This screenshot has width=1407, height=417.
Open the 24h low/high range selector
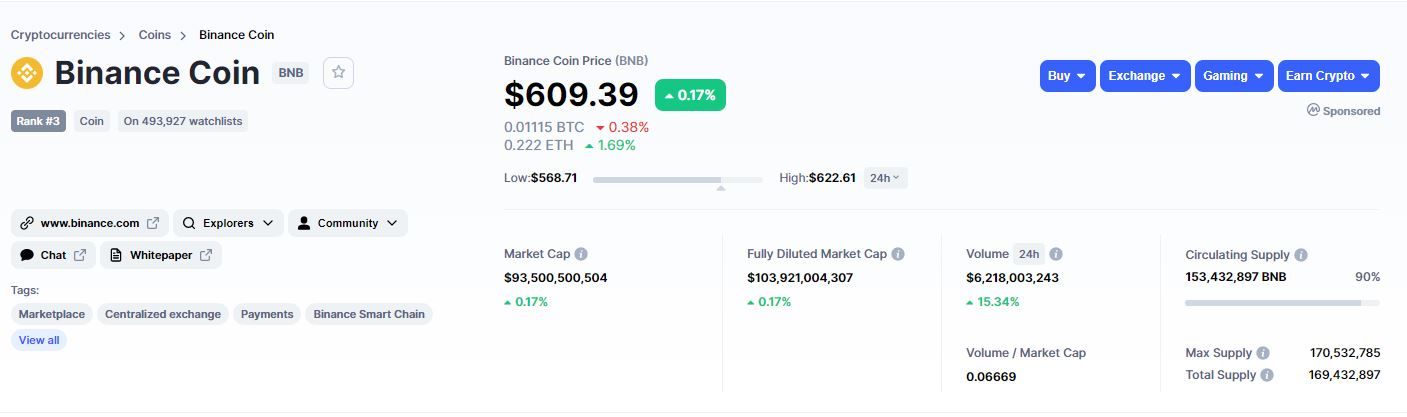pyautogui.click(x=885, y=178)
